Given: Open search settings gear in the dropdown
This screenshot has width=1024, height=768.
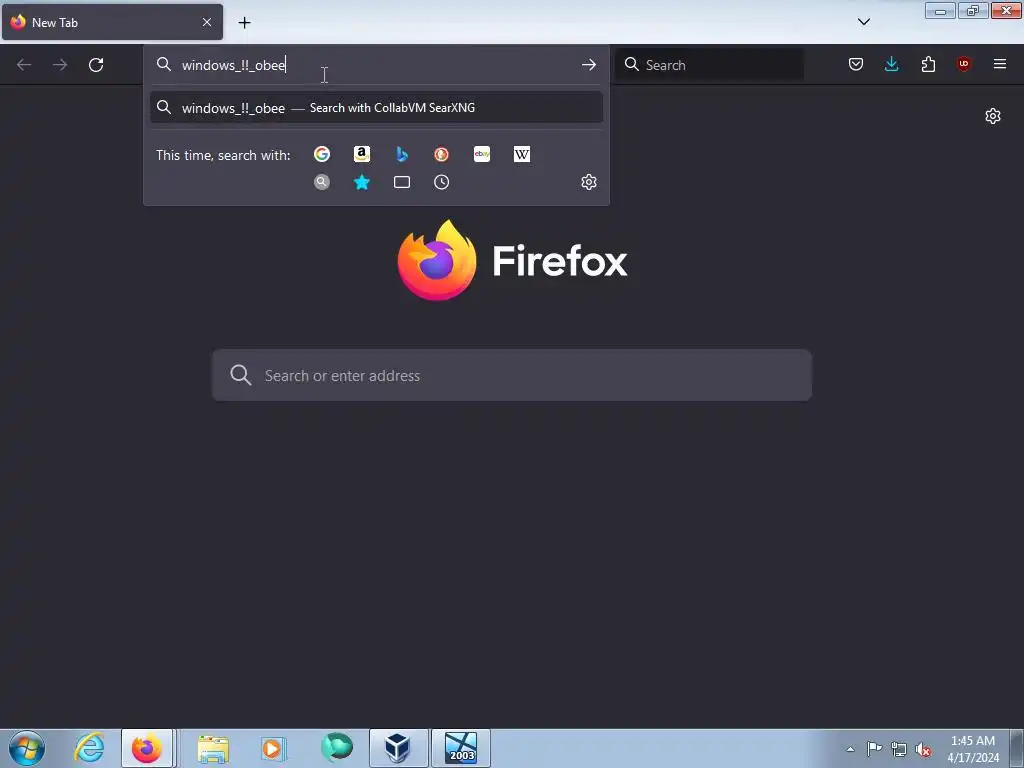Looking at the screenshot, I should 588,182.
